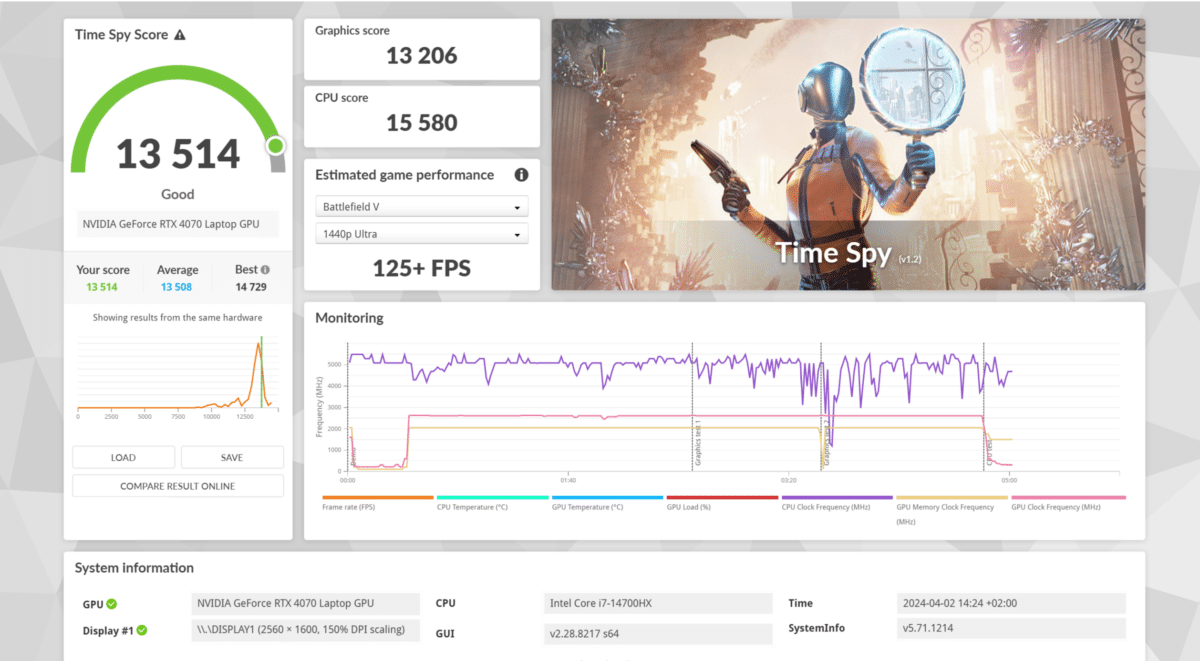
Task: Click the SystemInfo version v5.71.1214
Action: [x=1011, y=628]
